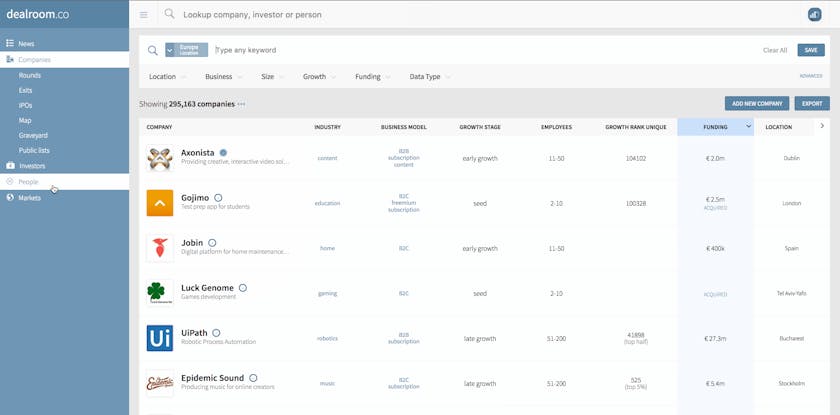Viewport: 840px width, 415px height.
Task: Open the Data Type filter dropdown
Action: [430, 77]
